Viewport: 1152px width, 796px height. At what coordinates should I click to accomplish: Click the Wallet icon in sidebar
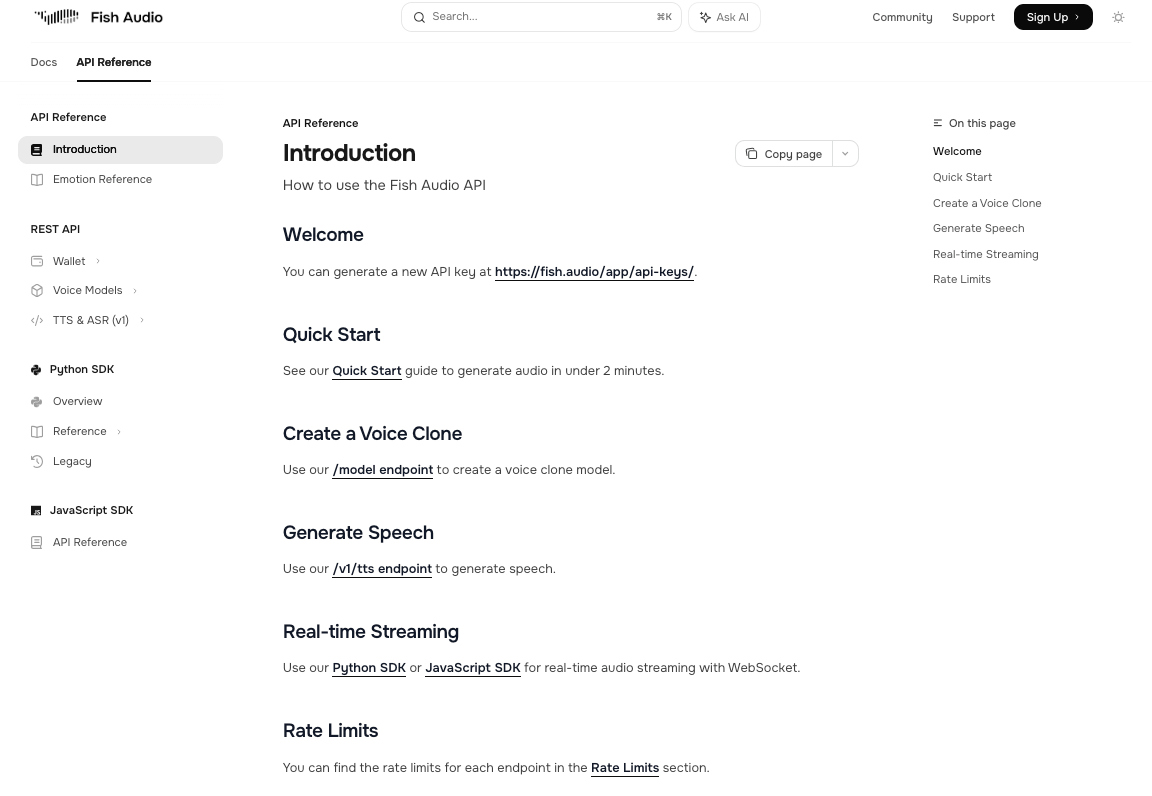click(x=37, y=261)
